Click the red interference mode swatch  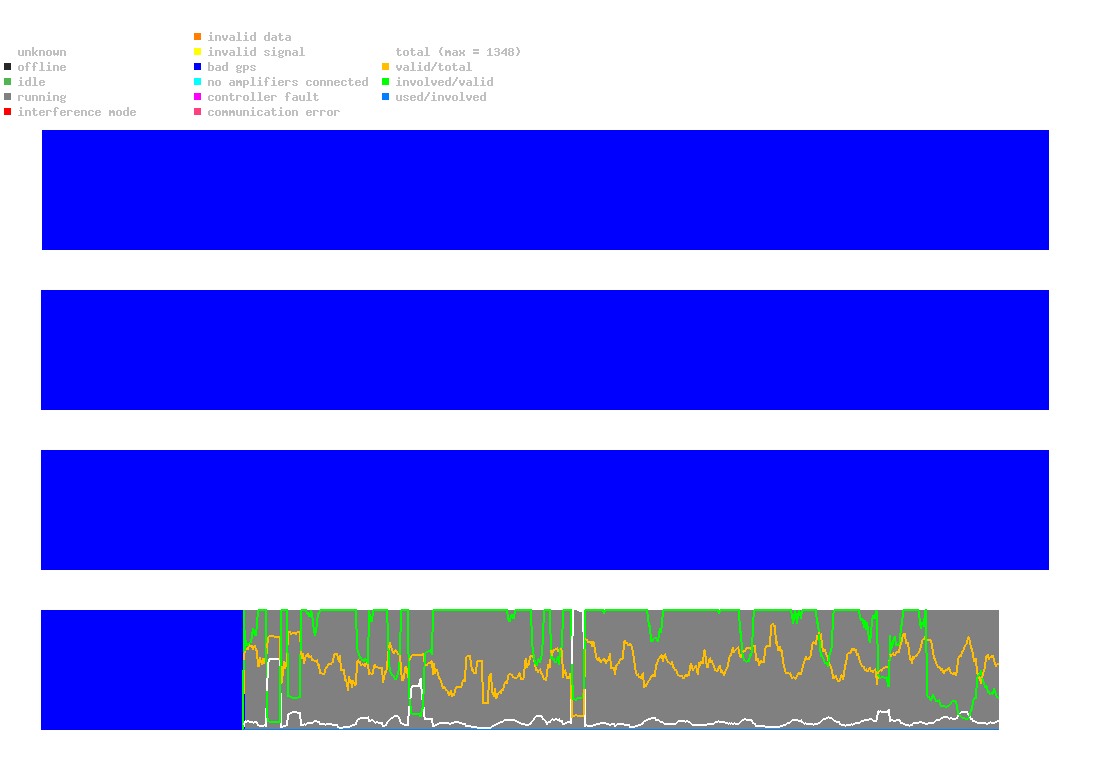[x=8, y=112]
